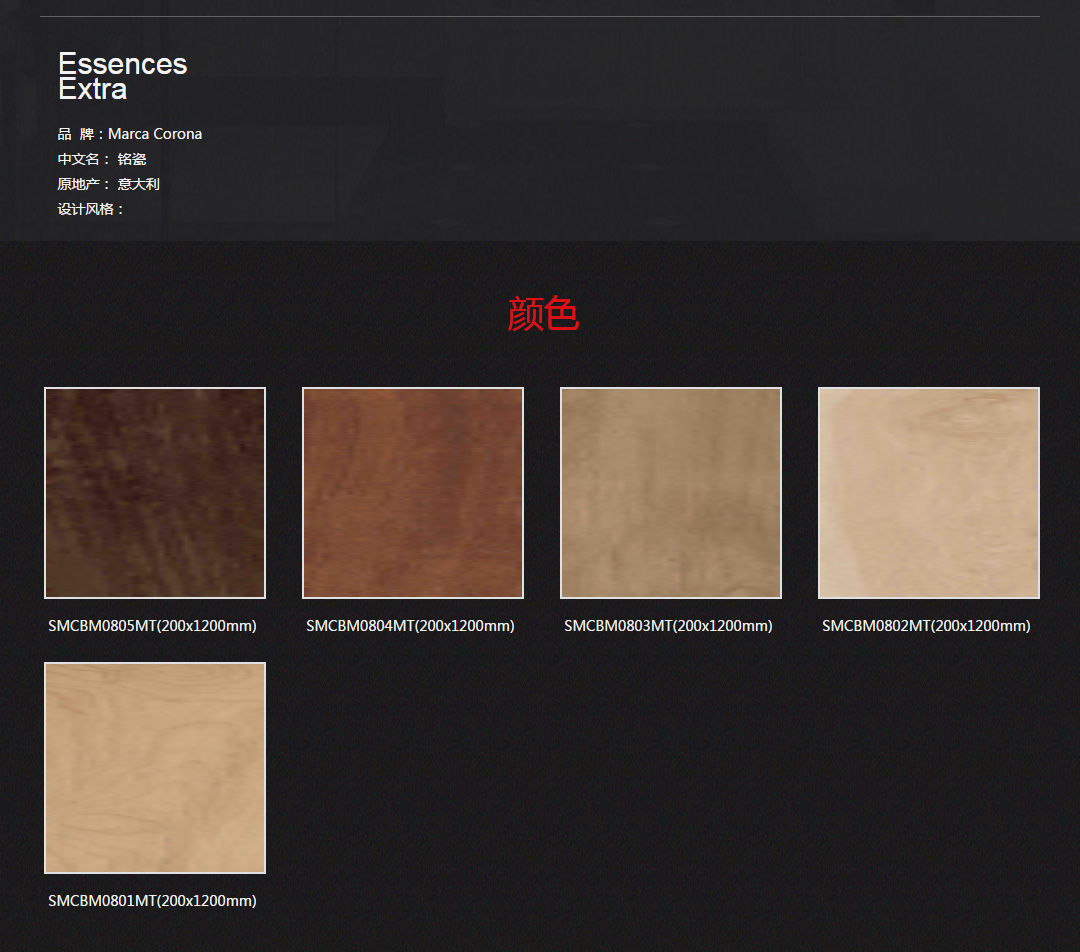Pick the pale maple SMCBM0801MT tile thumbnail
Image resolution: width=1080 pixels, height=952 pixels.
pos(155,768)
